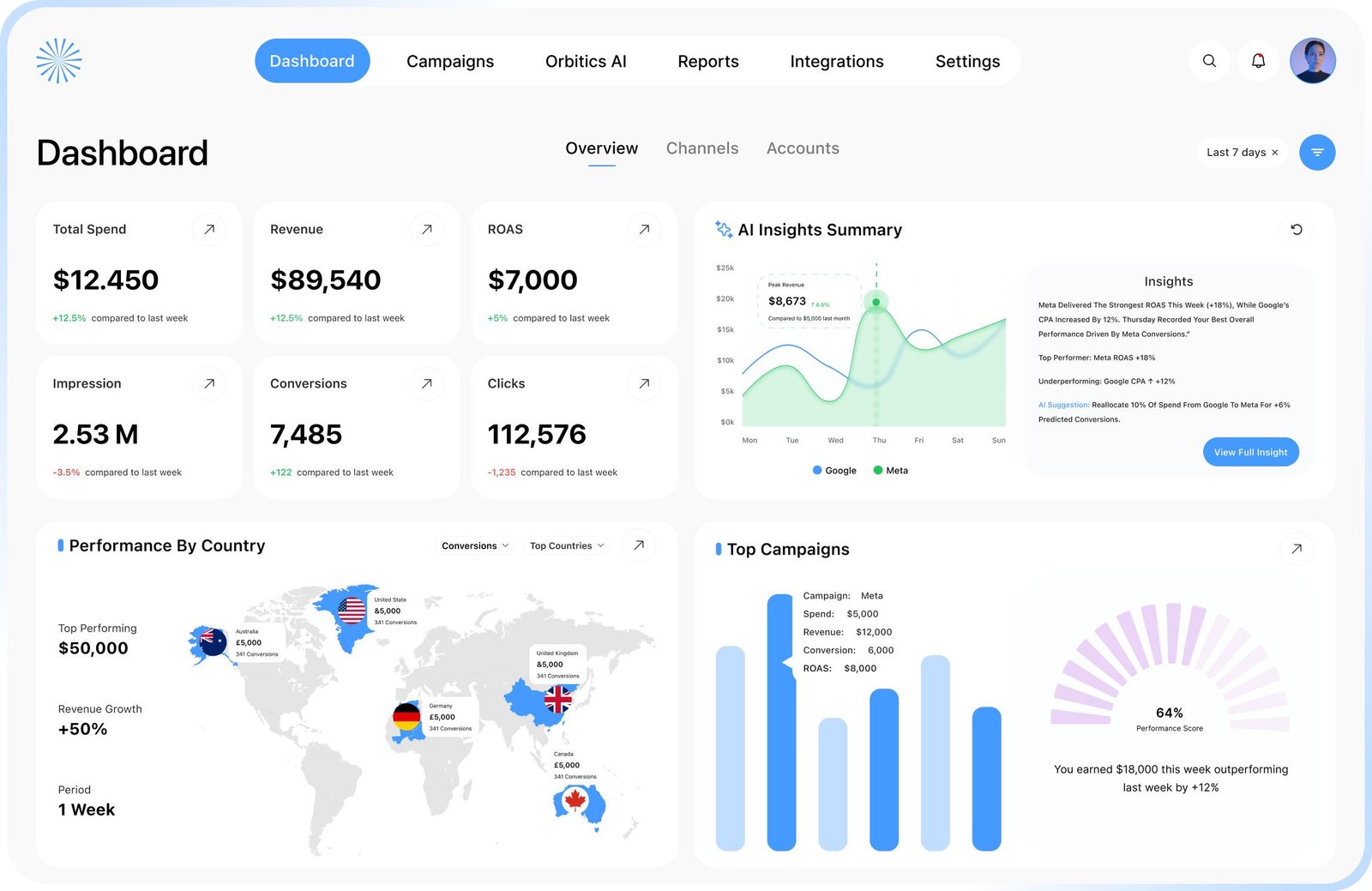Screen dimensions: 1372x891
Task: Open the Orbitics AI nav tab
Action: click(586, 61)
